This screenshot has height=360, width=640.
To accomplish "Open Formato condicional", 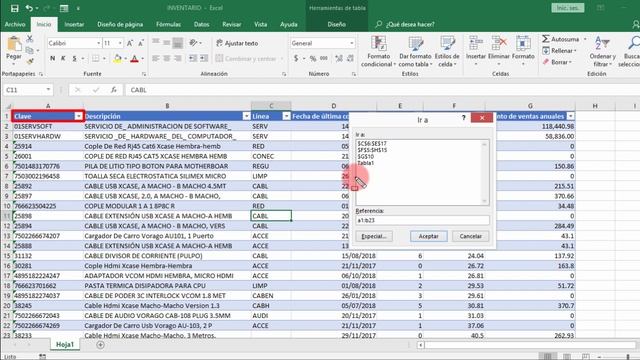I will coord(378,52).
